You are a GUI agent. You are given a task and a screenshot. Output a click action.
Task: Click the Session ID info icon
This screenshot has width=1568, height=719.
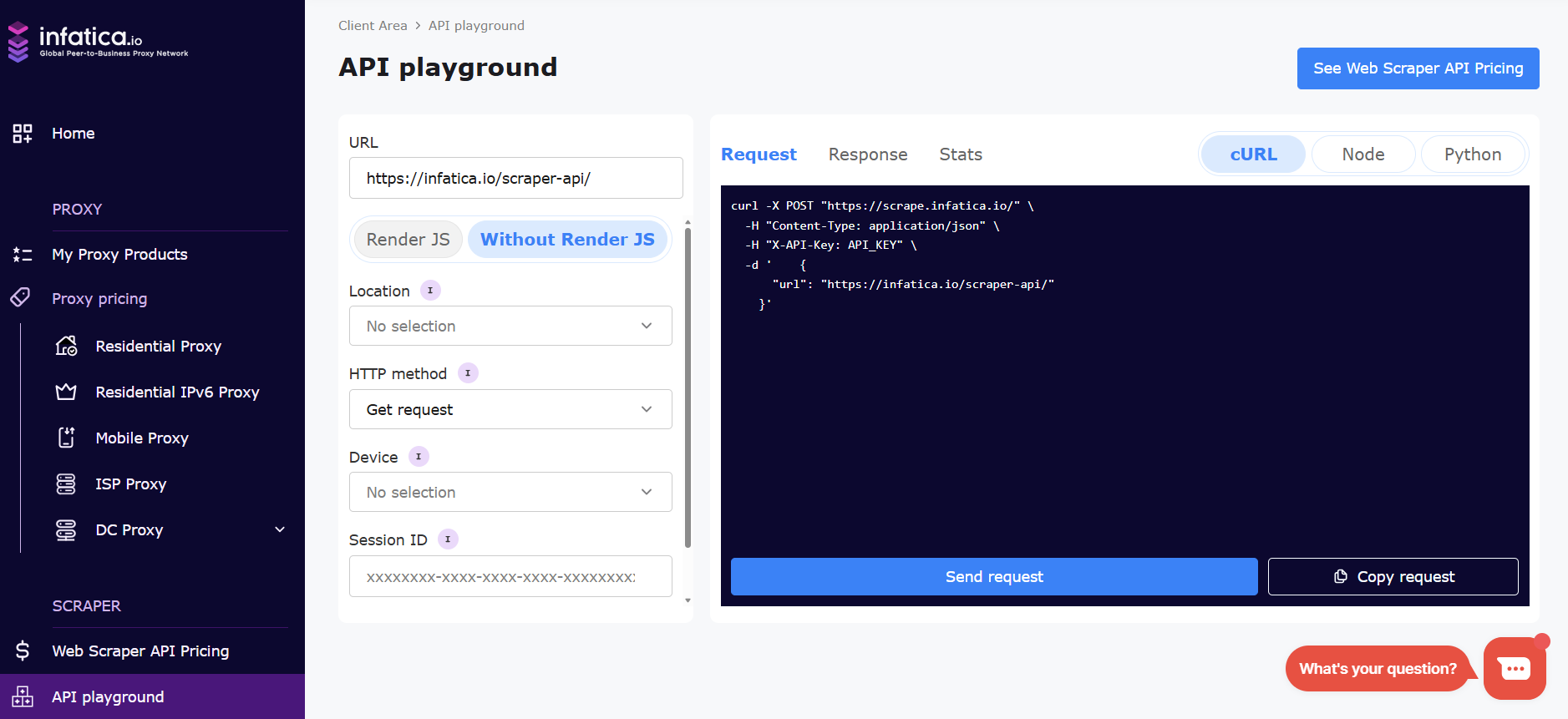448,539
